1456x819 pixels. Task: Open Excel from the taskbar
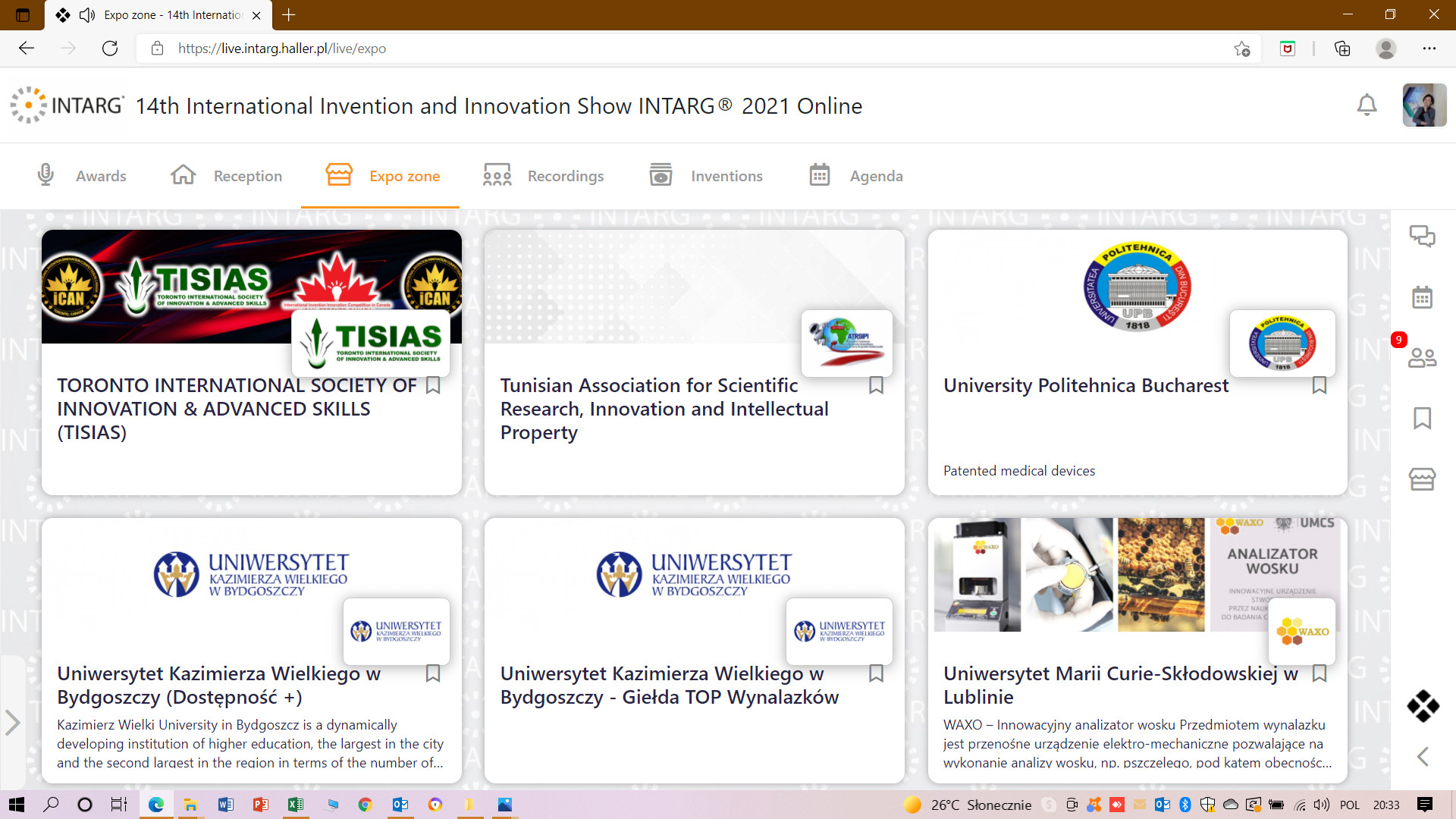point(296,805)
